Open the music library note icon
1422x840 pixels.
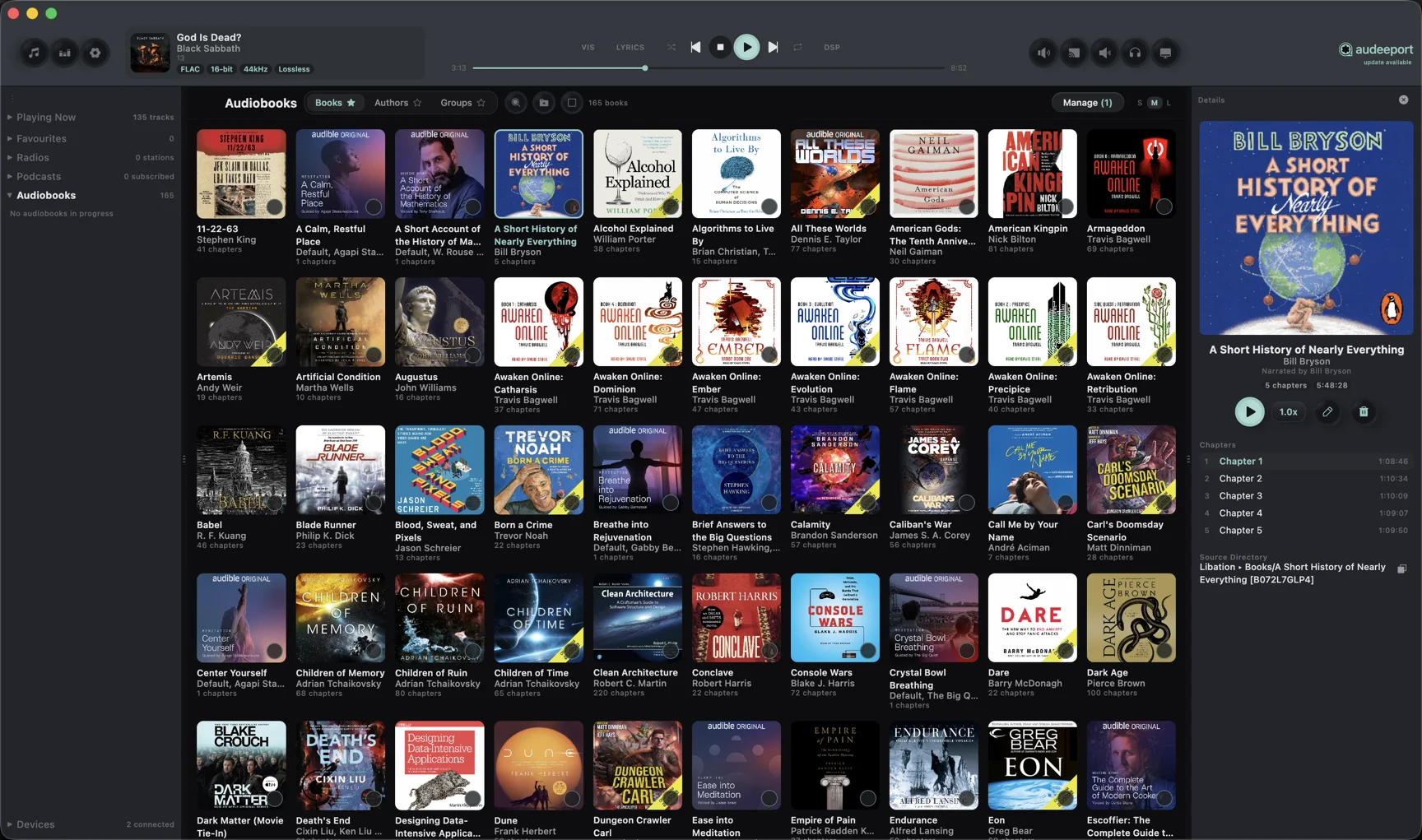pyautogui.click(x=34, y=53)
